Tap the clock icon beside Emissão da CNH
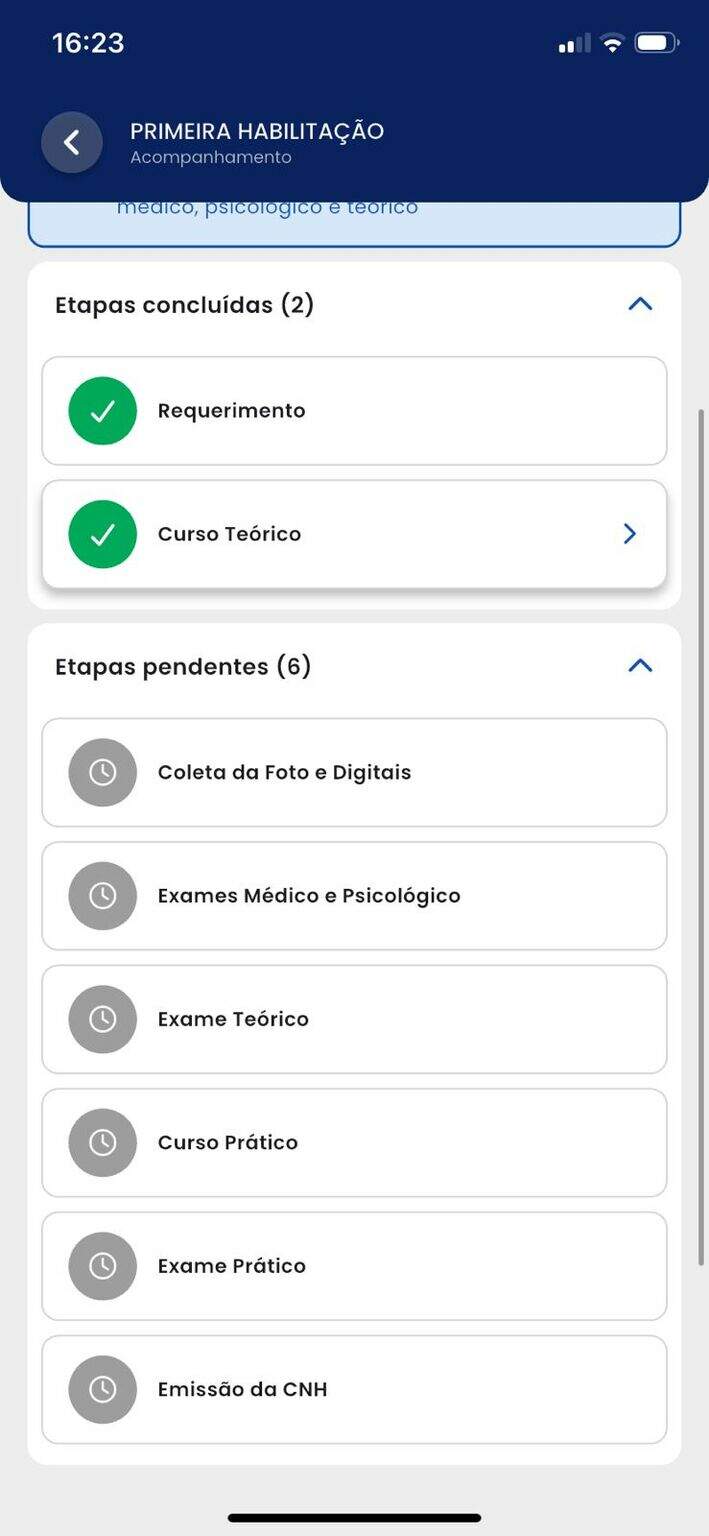The width and height of the screenshot is (709, 1536). pyautogui.click(x=102, y=1389)
